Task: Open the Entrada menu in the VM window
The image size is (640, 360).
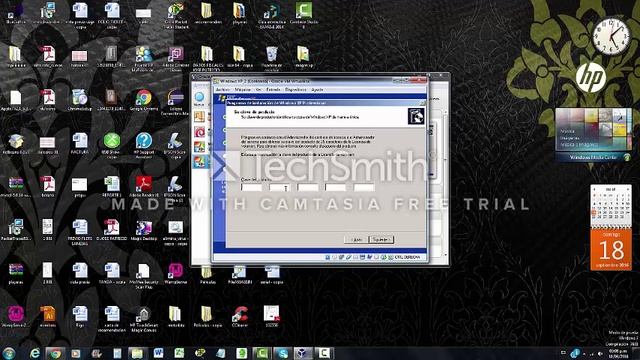Action: (x=273, y=89)
